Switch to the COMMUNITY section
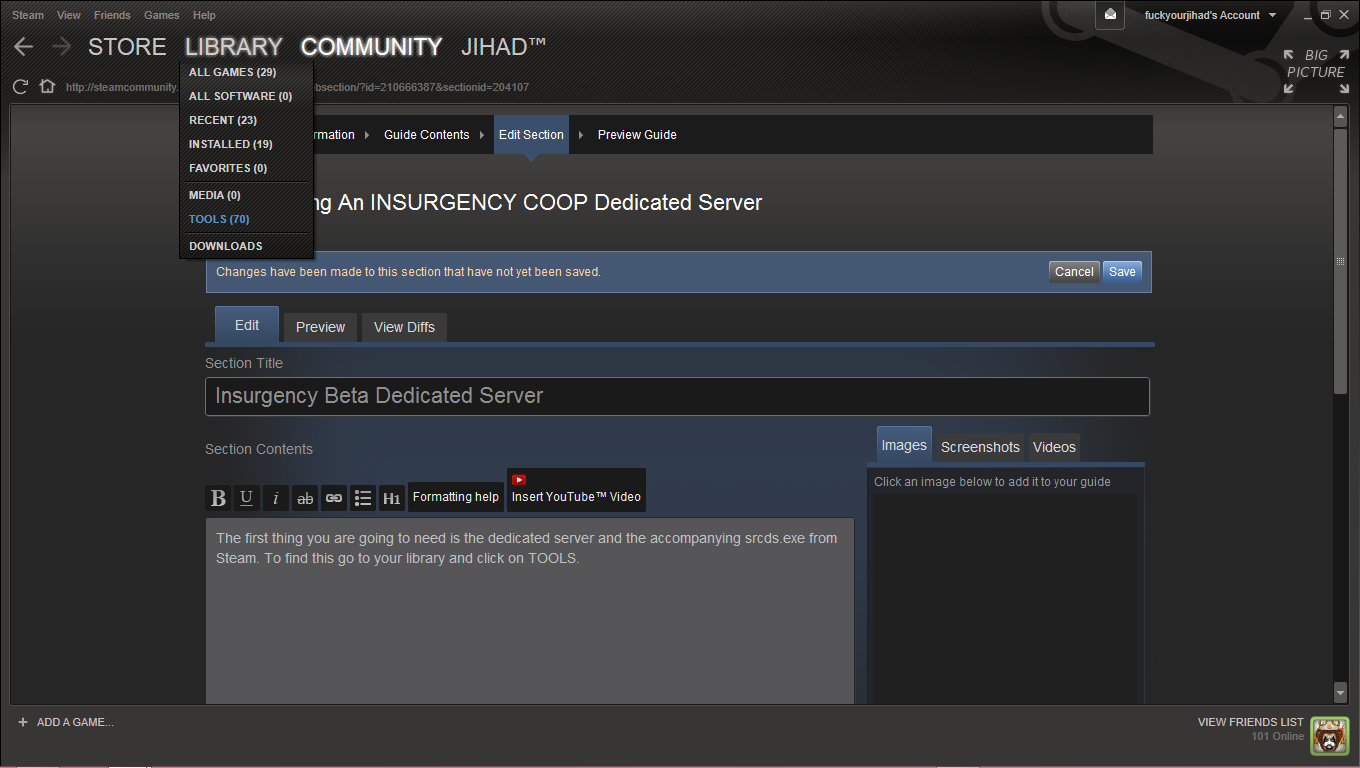Image resolution: width=1360 pixels, height=768 pixels. click(371, 47)
